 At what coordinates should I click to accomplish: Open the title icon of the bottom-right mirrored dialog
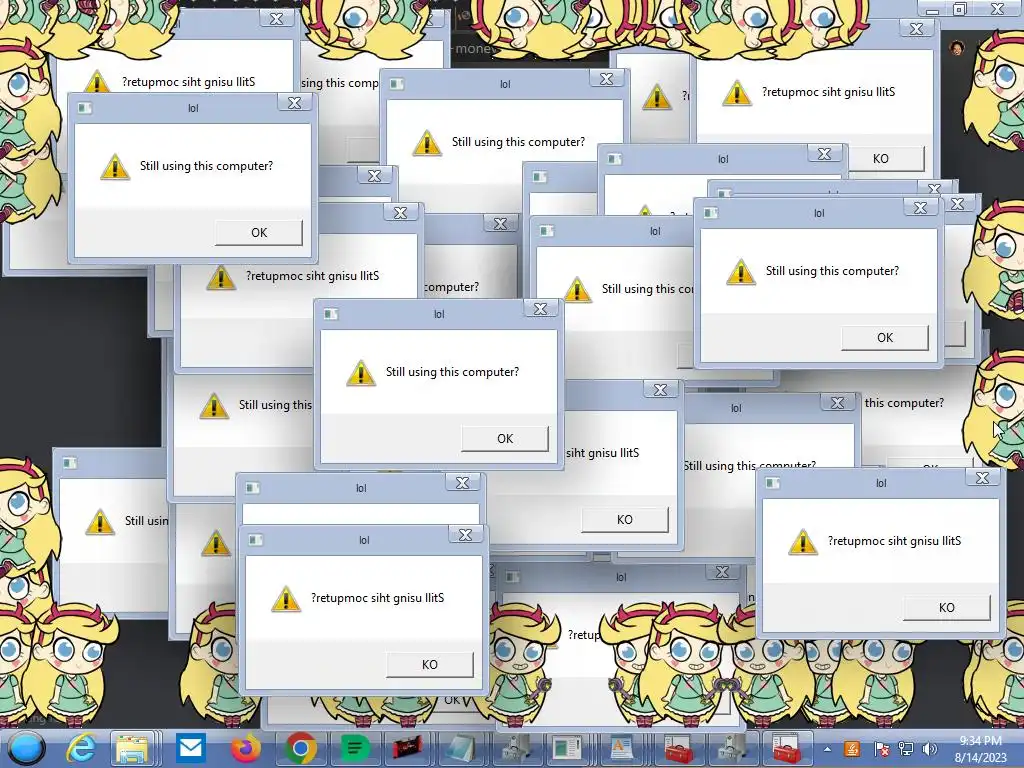tap(773, 483)
